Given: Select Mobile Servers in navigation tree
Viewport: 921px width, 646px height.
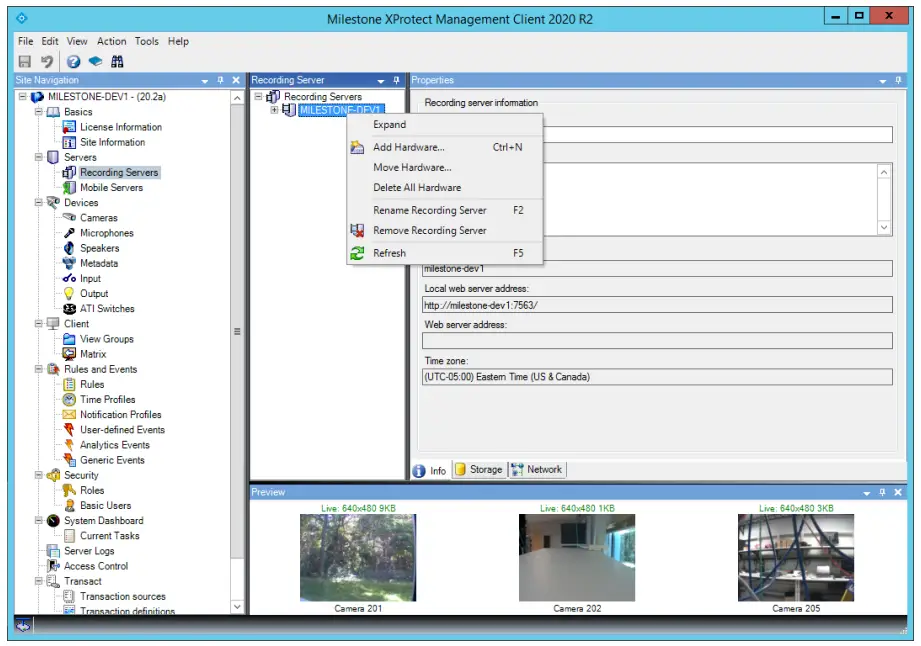Looking at the screenshot, I should click(x=111, y=188).
